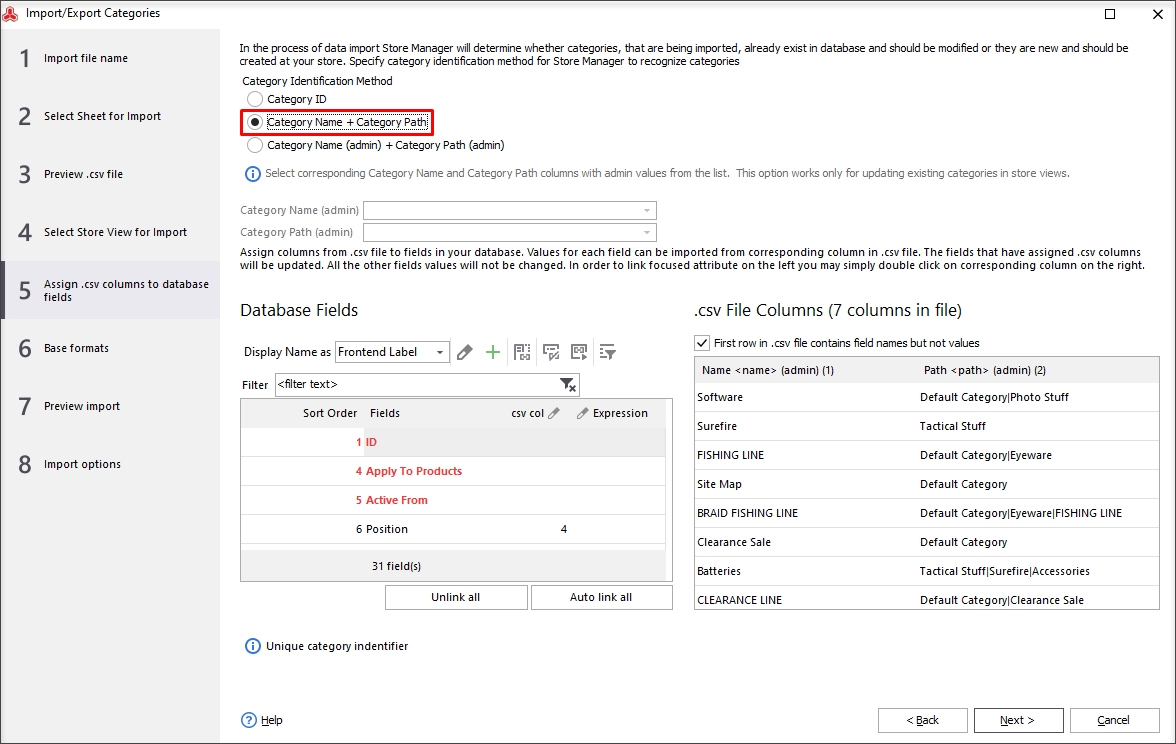Click the Help question mark icon
The width and height of the screenshot is (1176, 744).
point(249,720)
